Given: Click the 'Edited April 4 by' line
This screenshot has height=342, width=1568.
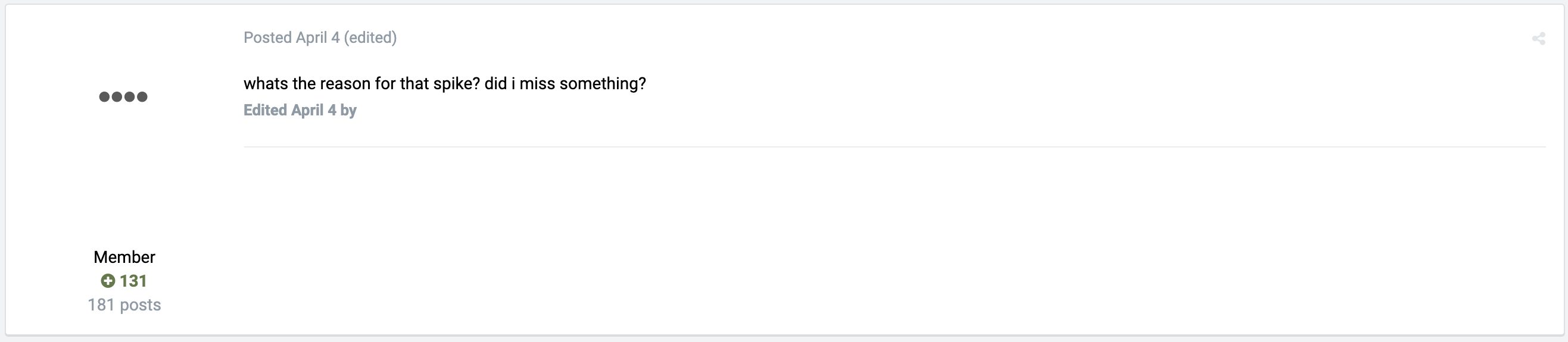Looking at the screenshot, I should click(300, 110).
